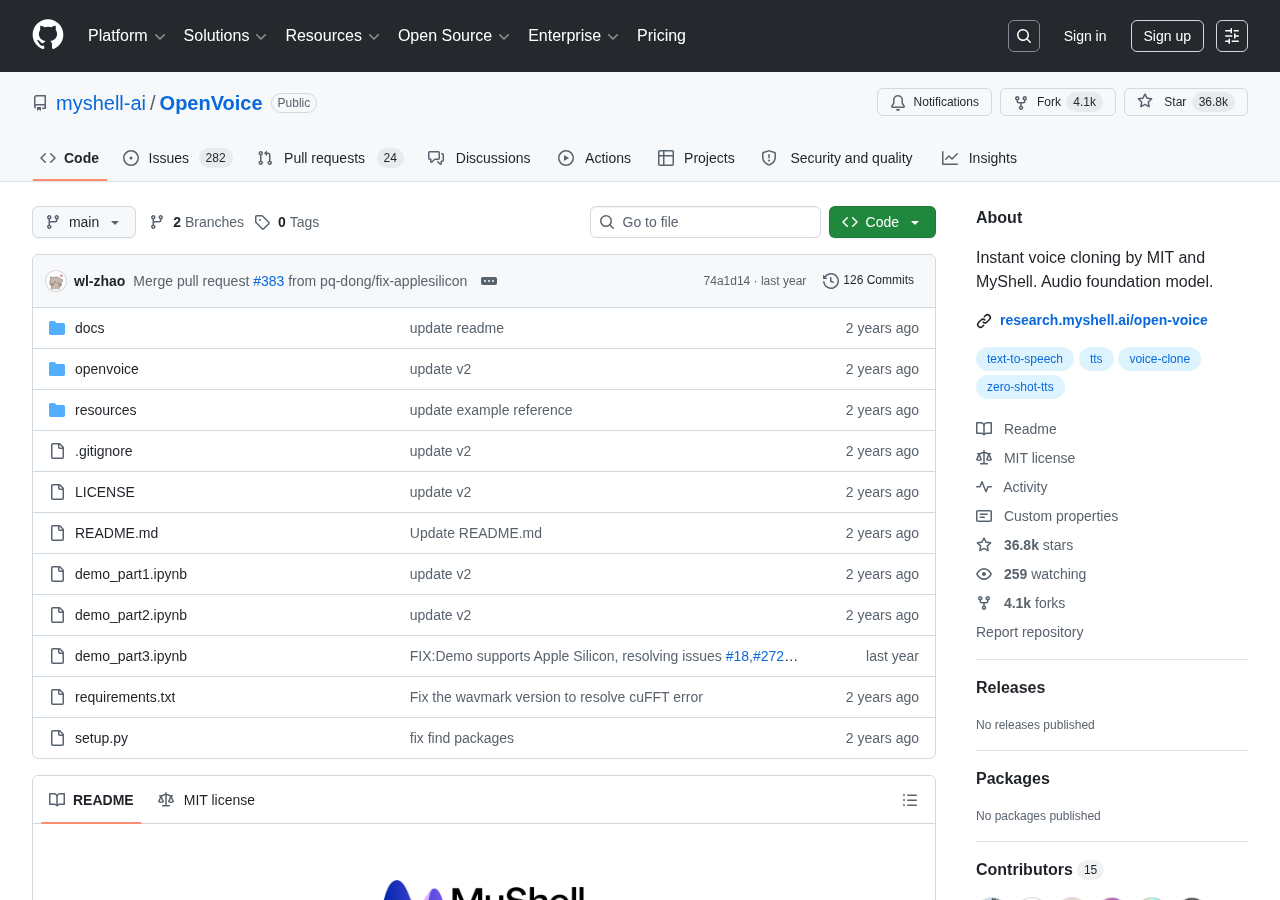Focus the Go to file search field
Screen dimensions: 1280x900
click(705, 222)
